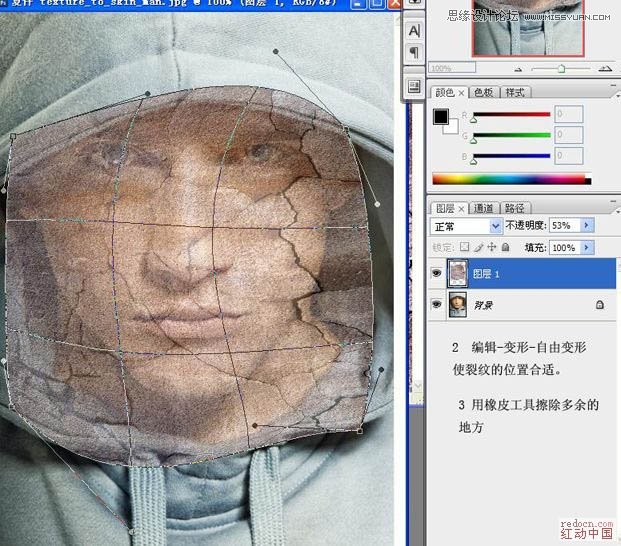The image size is (621, 546).
Task: Click Navigator zoom out small mountains icon
Action: [x=518, y=70]
